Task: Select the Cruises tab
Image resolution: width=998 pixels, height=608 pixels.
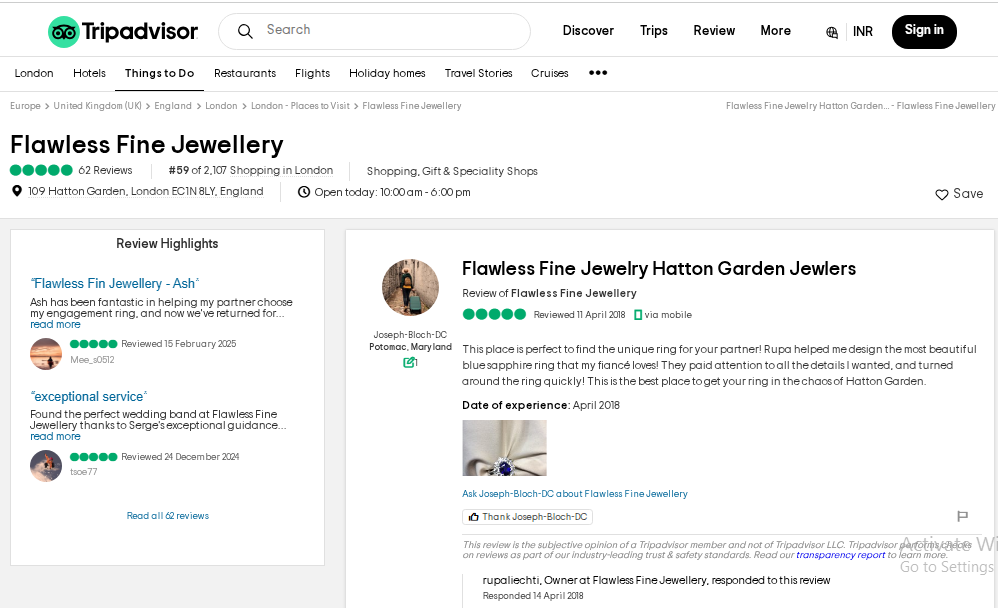Action: (549, 73)
